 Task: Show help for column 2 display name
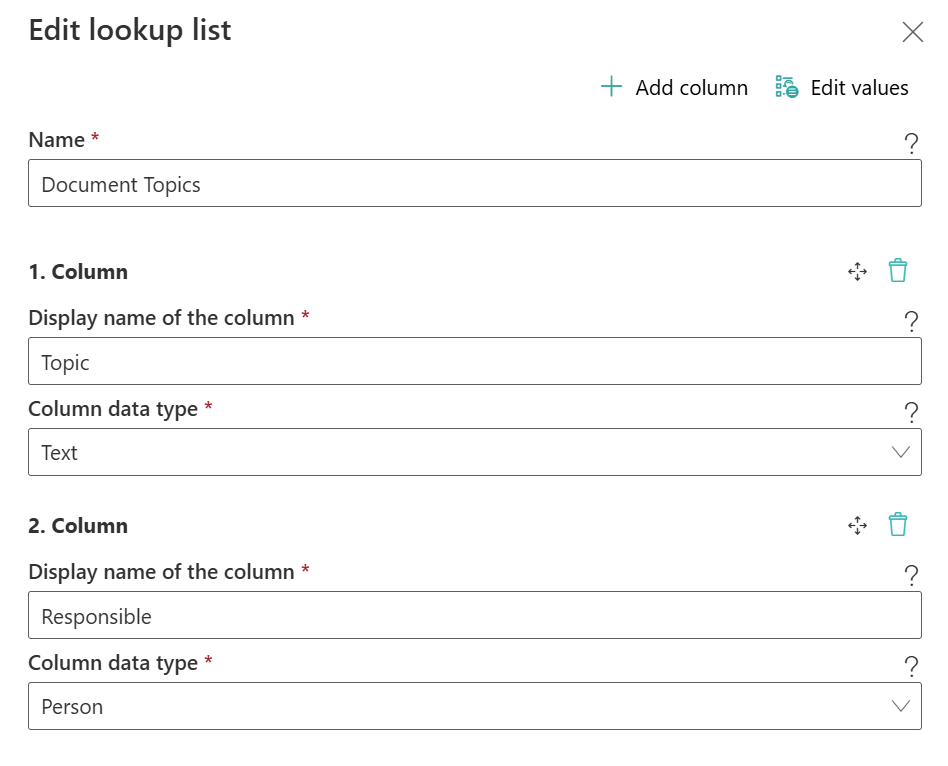(x=911, y=576)
